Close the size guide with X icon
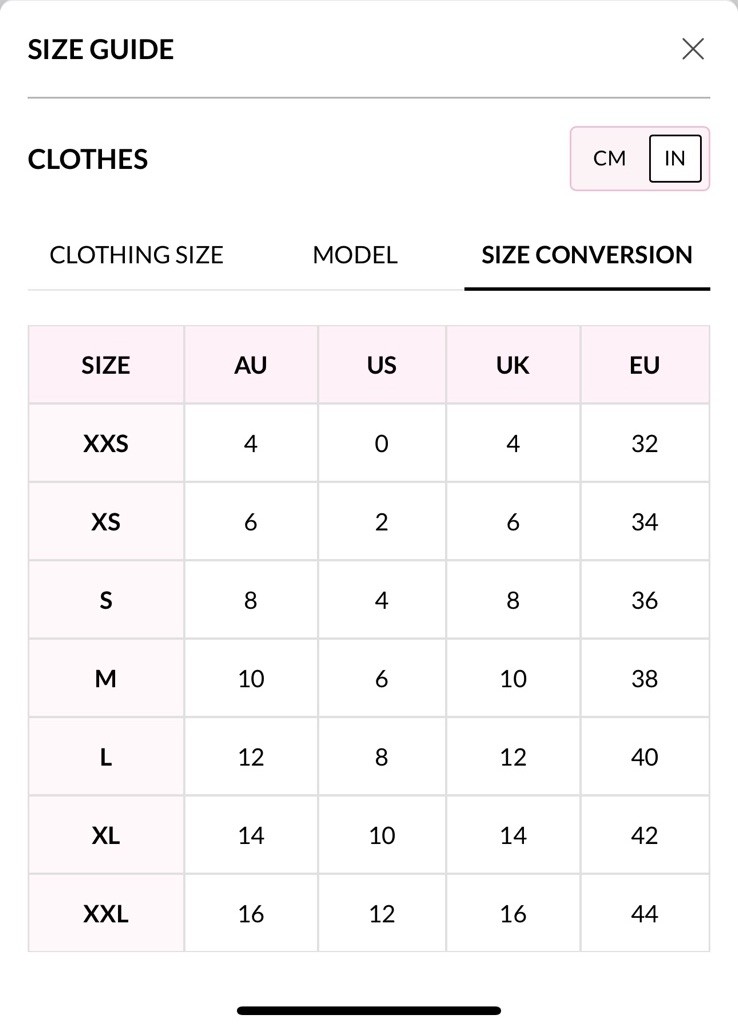Screen dimensions: 738x1025 (693, 49)
